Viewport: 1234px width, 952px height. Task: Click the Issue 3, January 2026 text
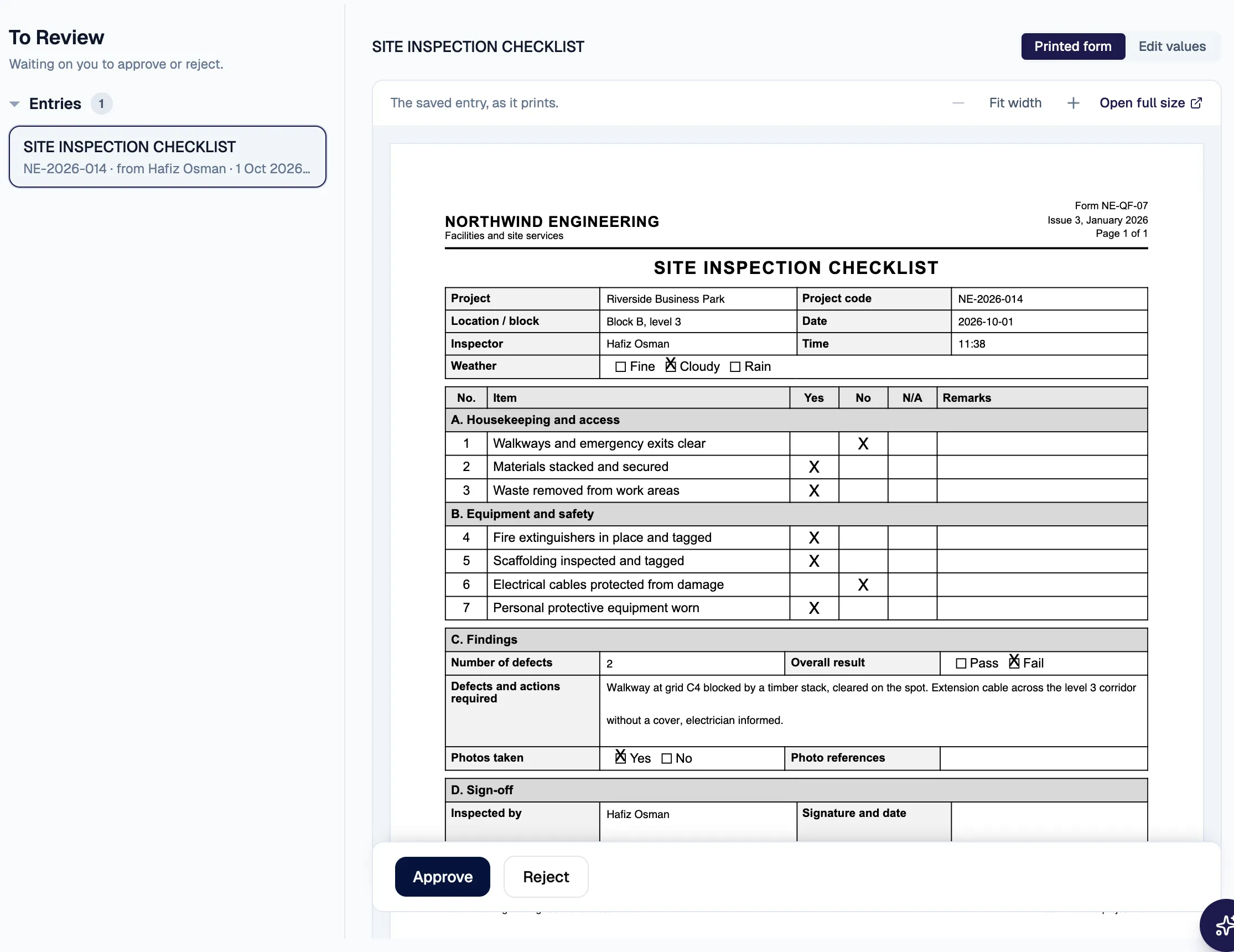pos(1097,220)
